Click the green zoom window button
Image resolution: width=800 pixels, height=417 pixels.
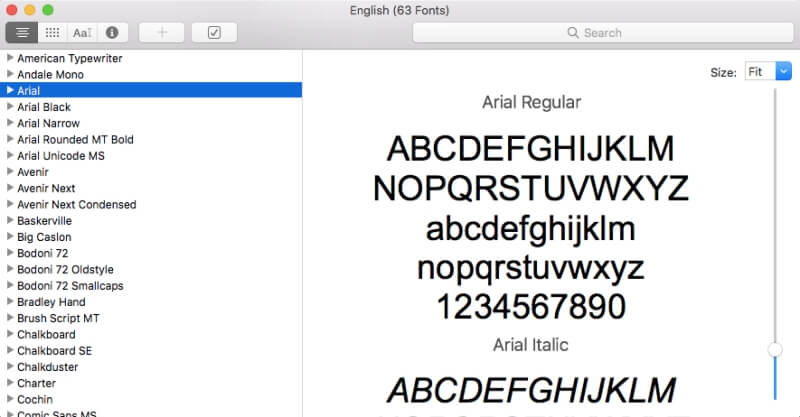[x=48, y=10]
